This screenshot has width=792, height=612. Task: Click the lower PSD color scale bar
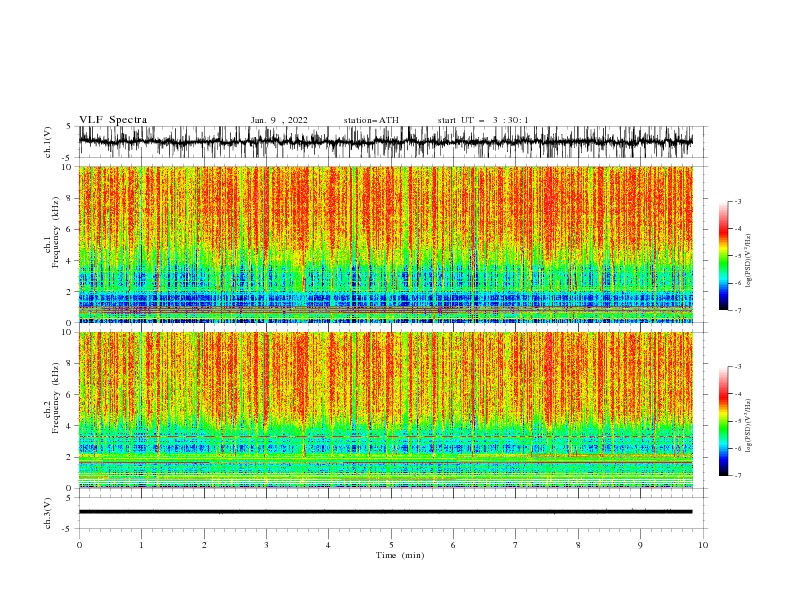(723, 421)
